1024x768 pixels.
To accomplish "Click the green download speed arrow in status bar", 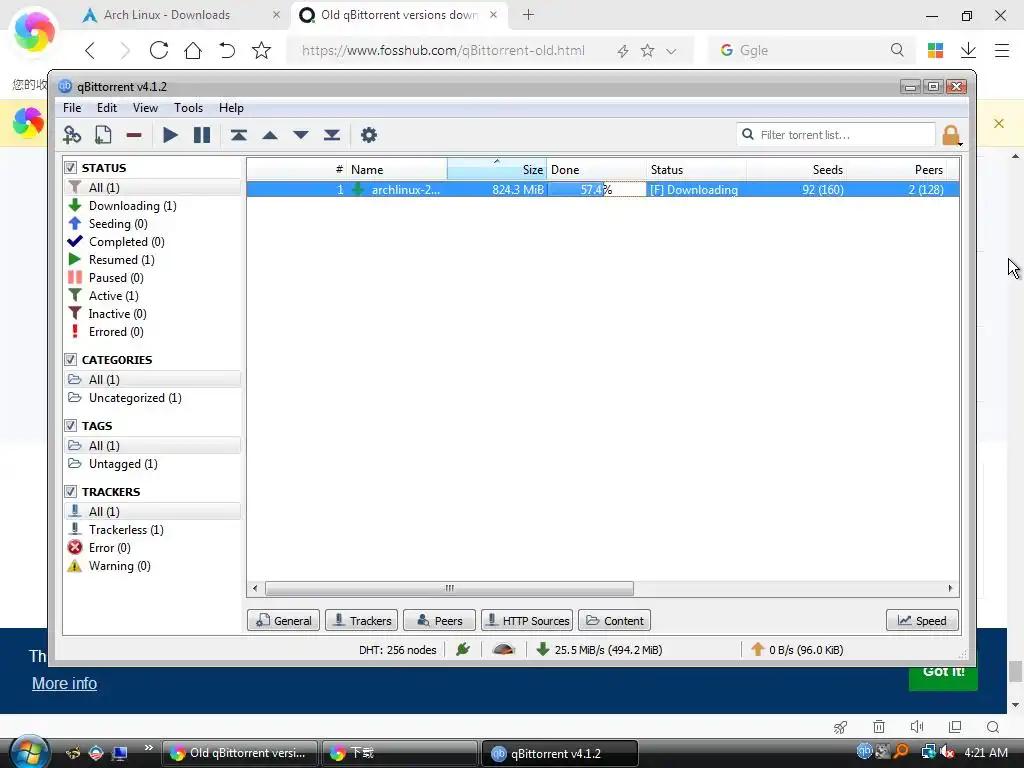I will (x=542, y=649).
